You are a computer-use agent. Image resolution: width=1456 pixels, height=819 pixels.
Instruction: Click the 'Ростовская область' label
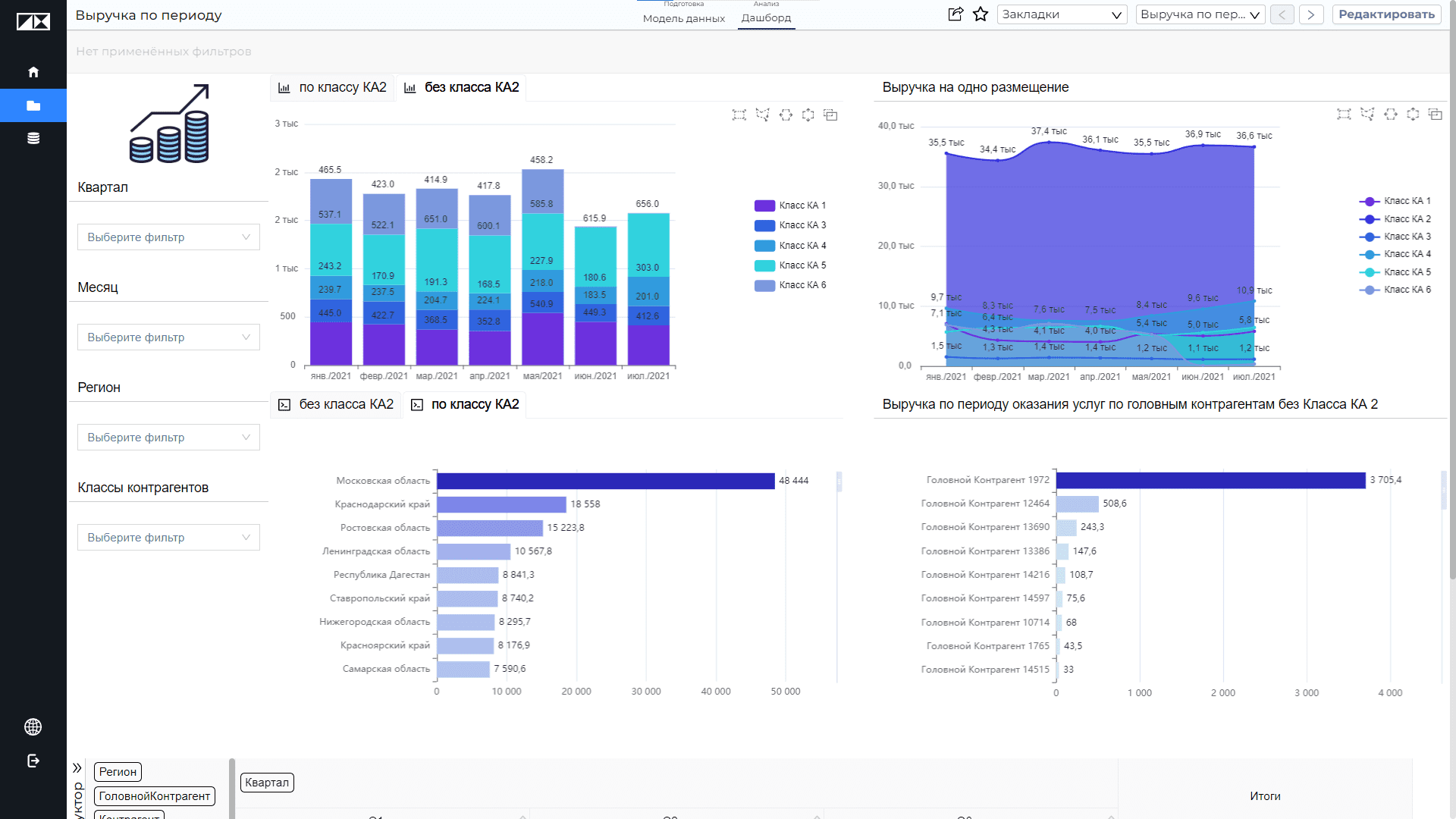(x=385, y=528)
